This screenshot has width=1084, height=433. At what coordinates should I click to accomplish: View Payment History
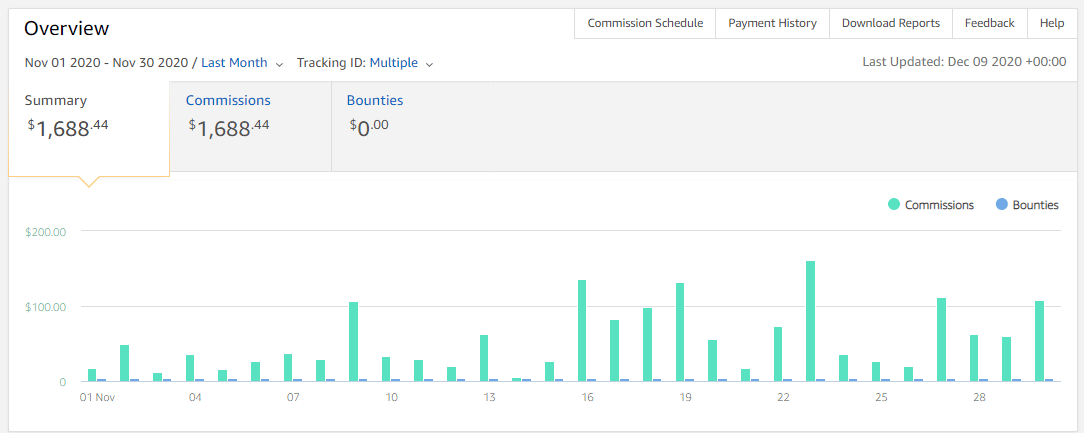772,23
